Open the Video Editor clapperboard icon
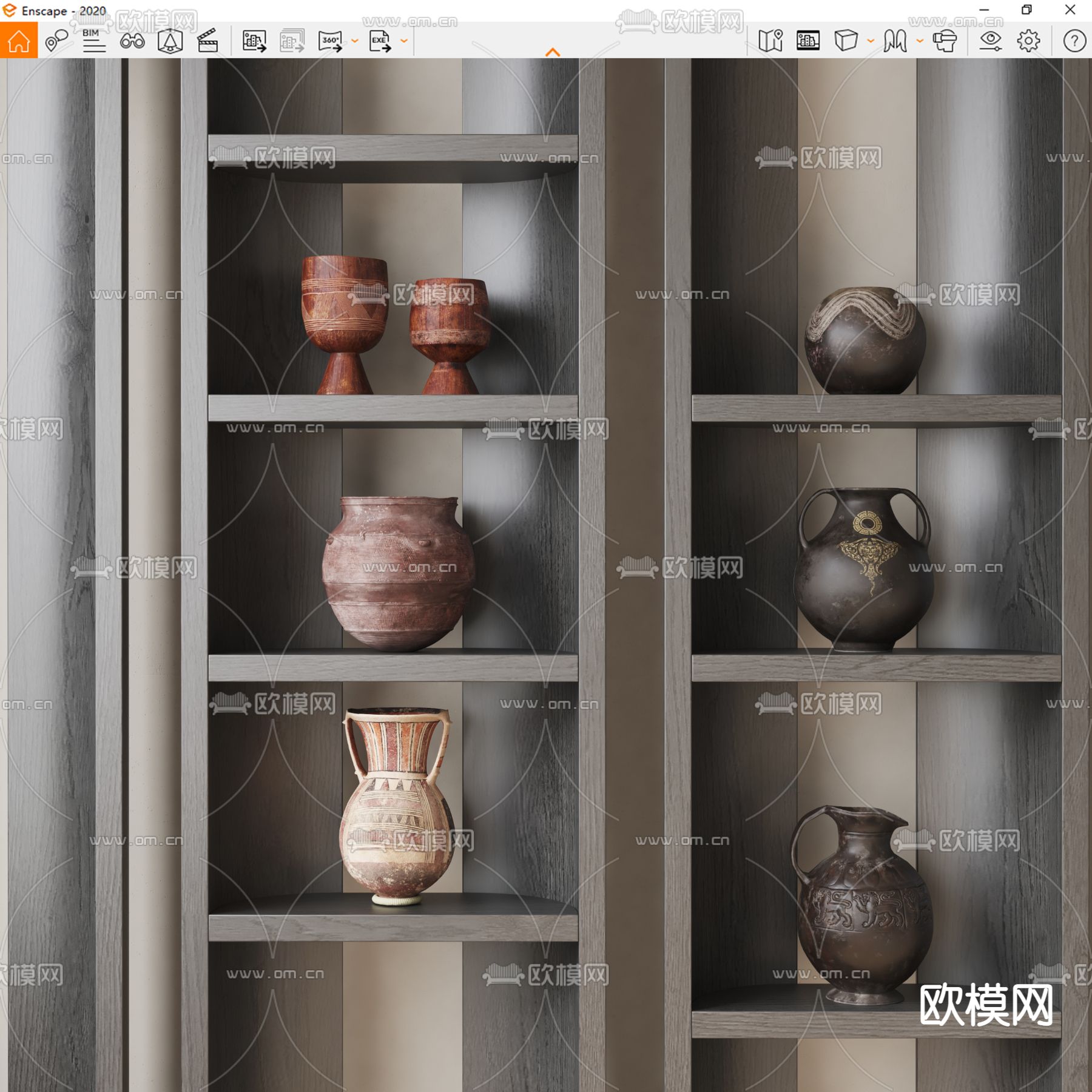 [x=207, y=41]
